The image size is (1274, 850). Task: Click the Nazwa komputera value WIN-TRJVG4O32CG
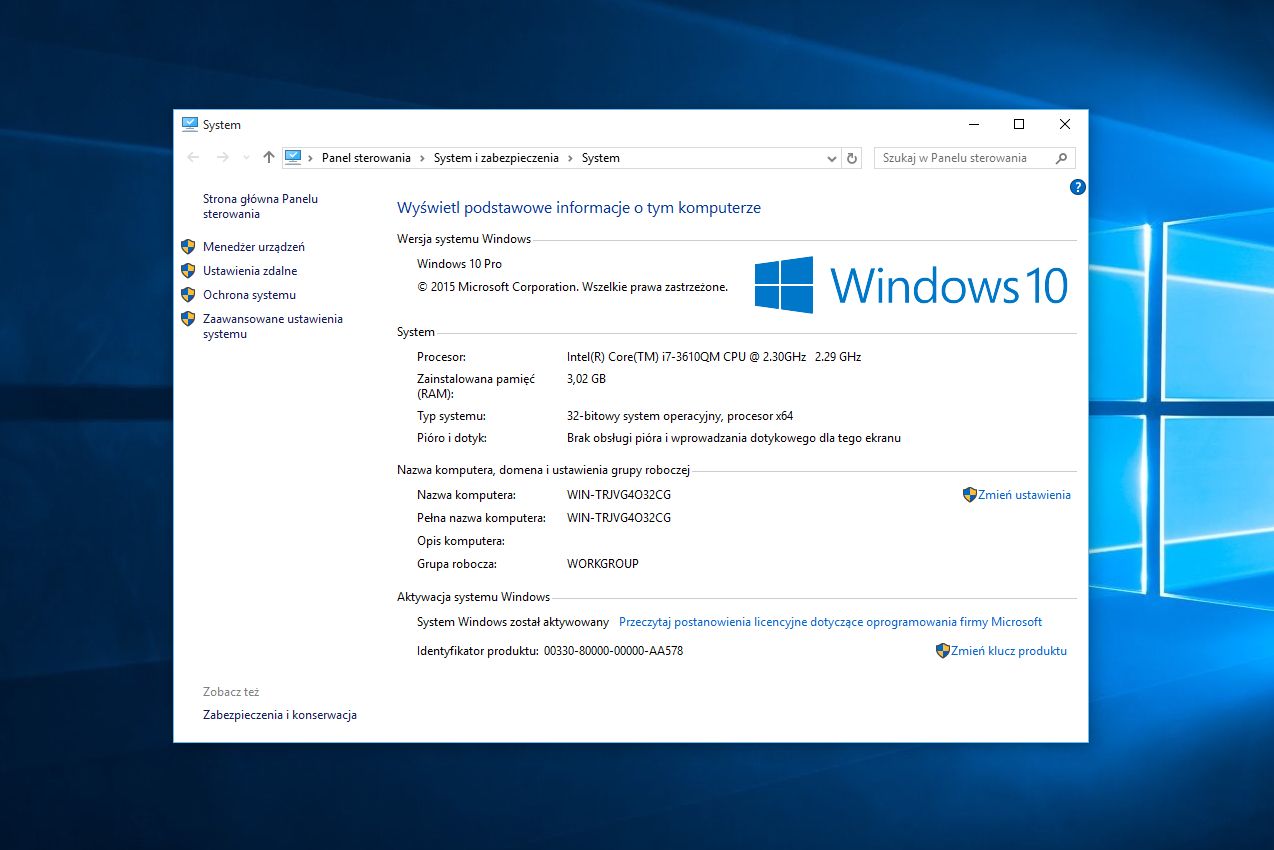(619, 495)
